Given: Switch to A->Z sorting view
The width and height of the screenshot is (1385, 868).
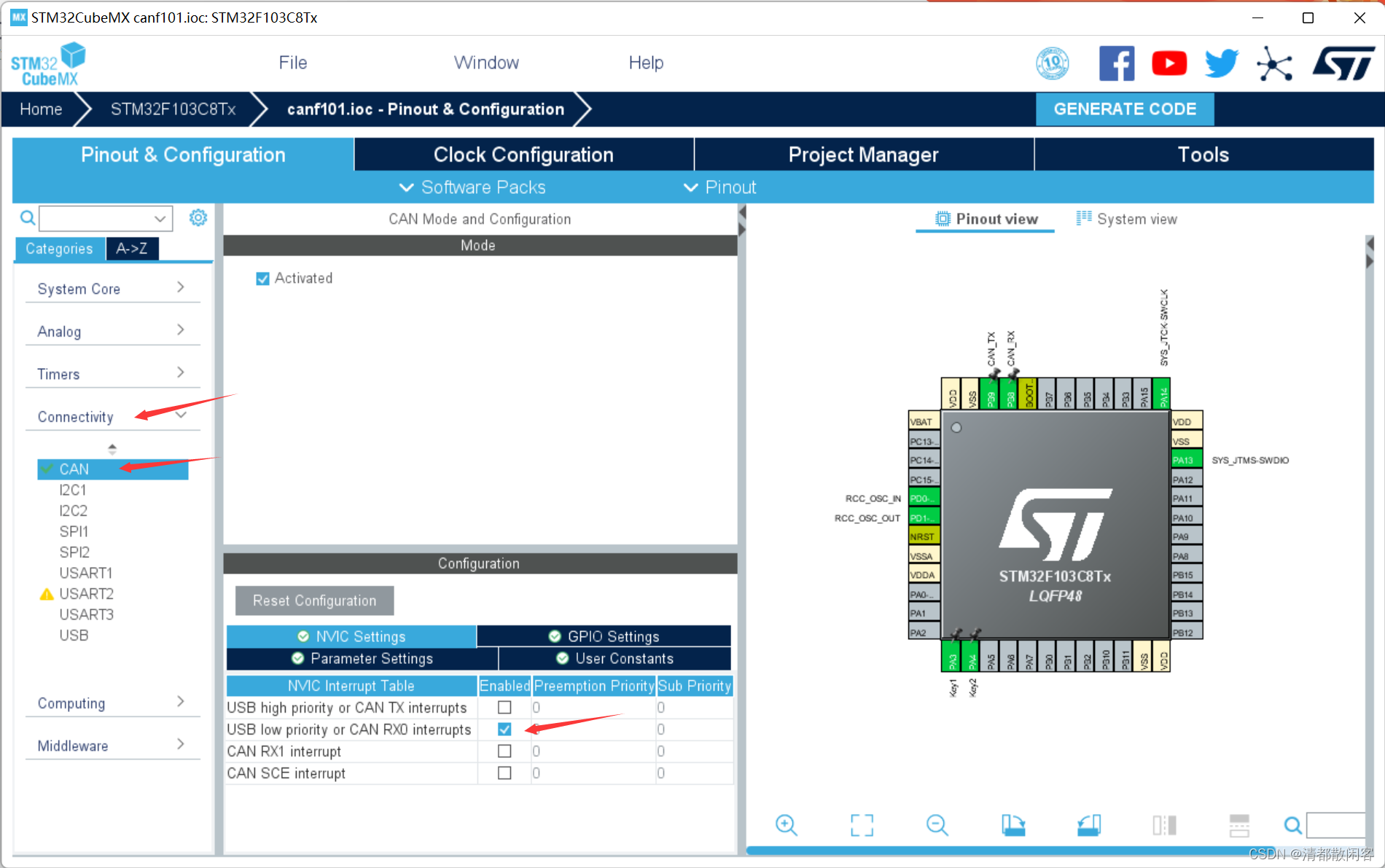Looking at the screenshot, I should tap(132, 249).
